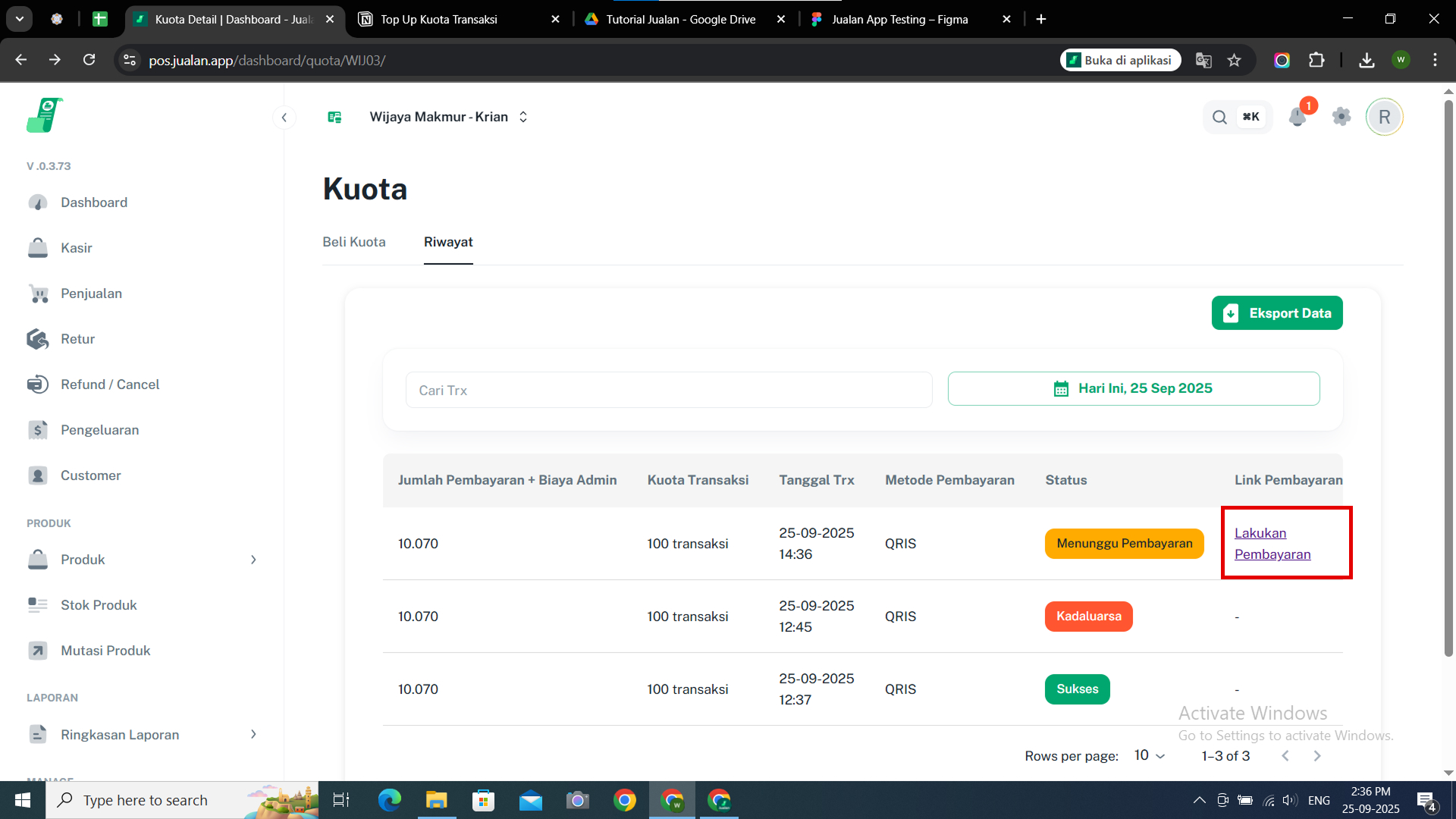Screen dimensions: 1456x819
Task: Focus the Cari Trx search field
Action: coord(668,390)
